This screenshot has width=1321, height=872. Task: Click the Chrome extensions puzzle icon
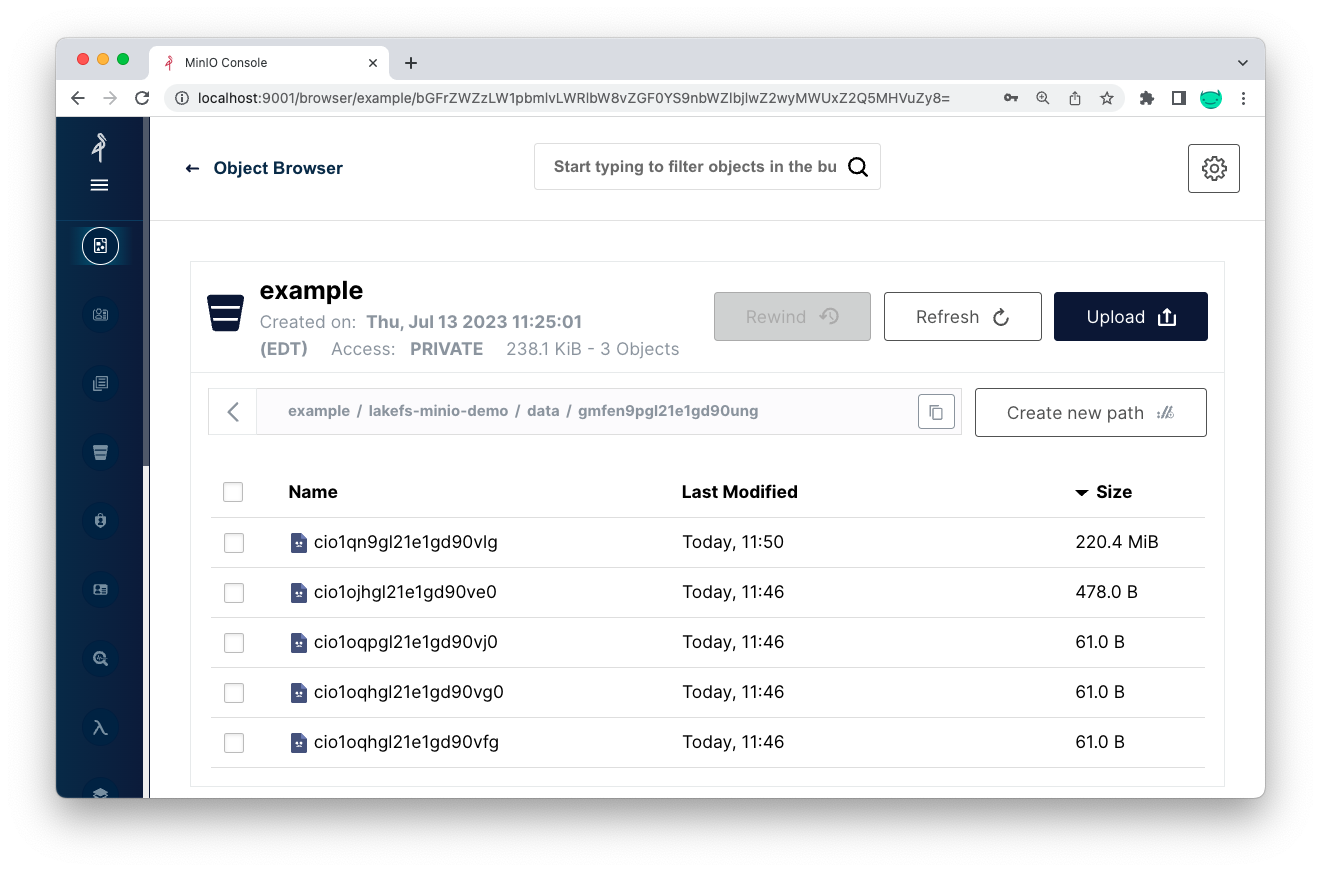tap(1146, 98)
